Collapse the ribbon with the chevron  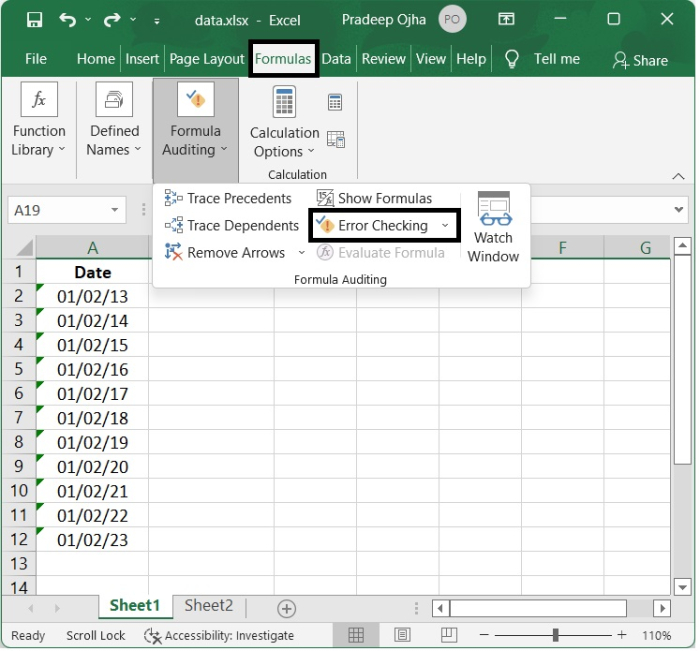(678, 176)
